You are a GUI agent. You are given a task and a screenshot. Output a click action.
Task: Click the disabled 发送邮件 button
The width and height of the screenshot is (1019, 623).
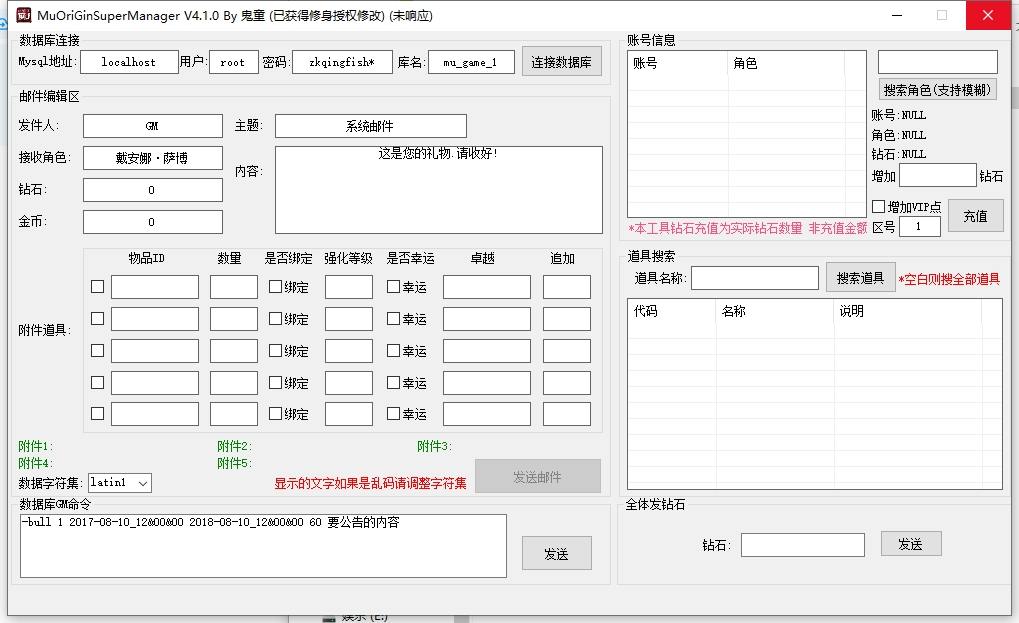[x=538, y=477]
